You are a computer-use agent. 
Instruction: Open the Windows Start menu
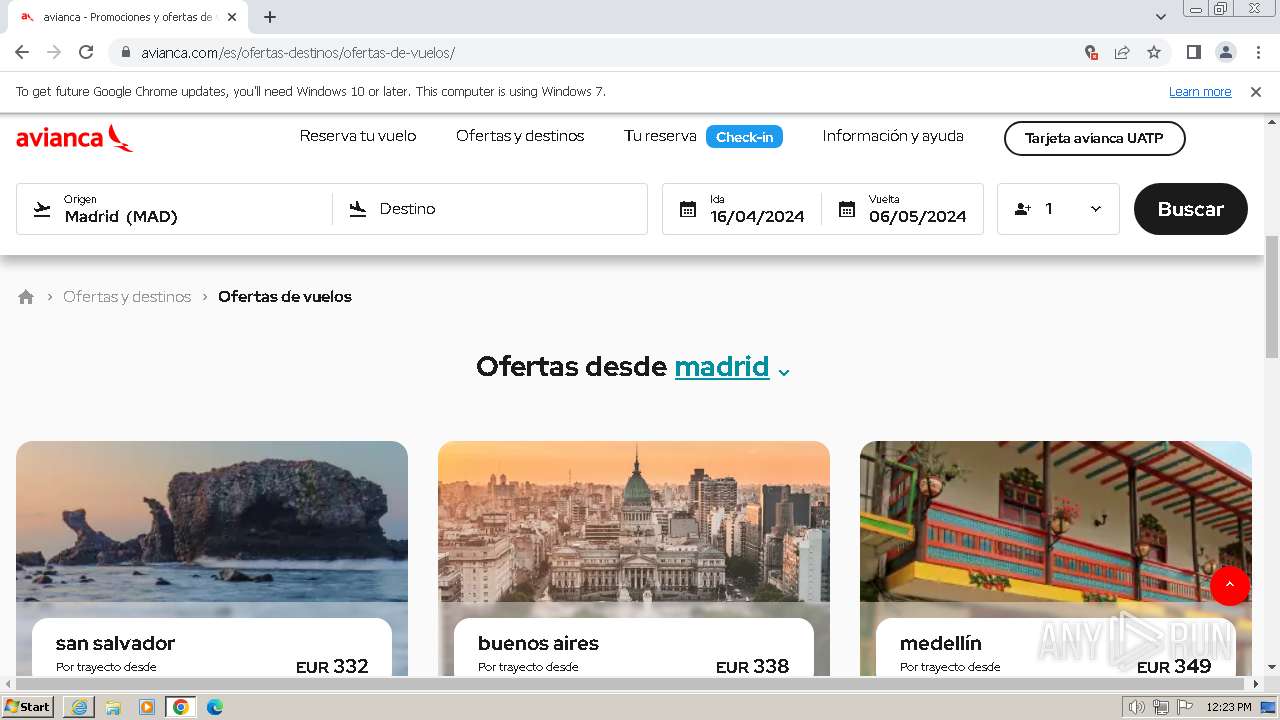pos(28,707)
